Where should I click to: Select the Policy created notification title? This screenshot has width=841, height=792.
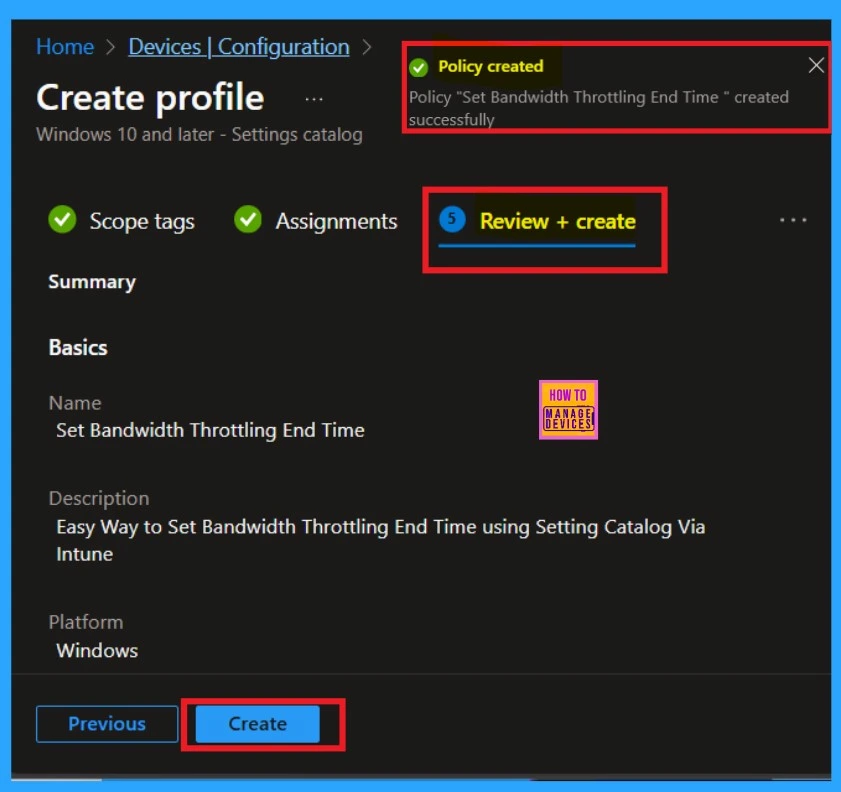coord(490,66)
